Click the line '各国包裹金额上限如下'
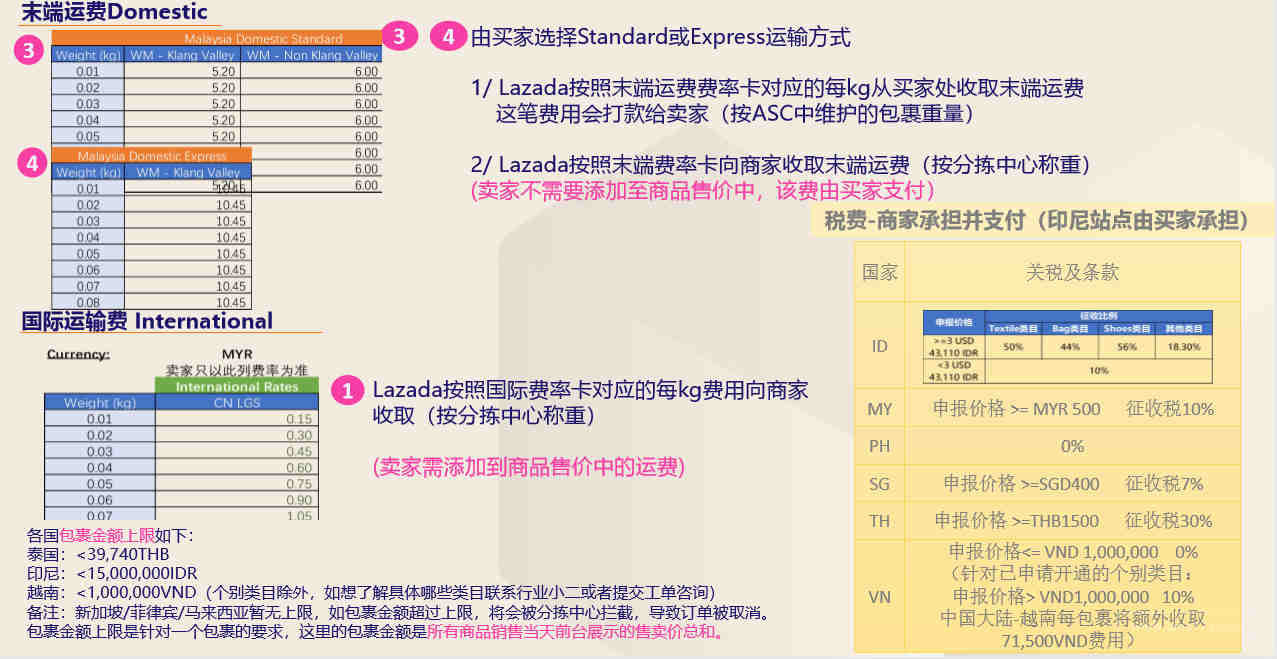The image size is (1277, 659). 110,536
